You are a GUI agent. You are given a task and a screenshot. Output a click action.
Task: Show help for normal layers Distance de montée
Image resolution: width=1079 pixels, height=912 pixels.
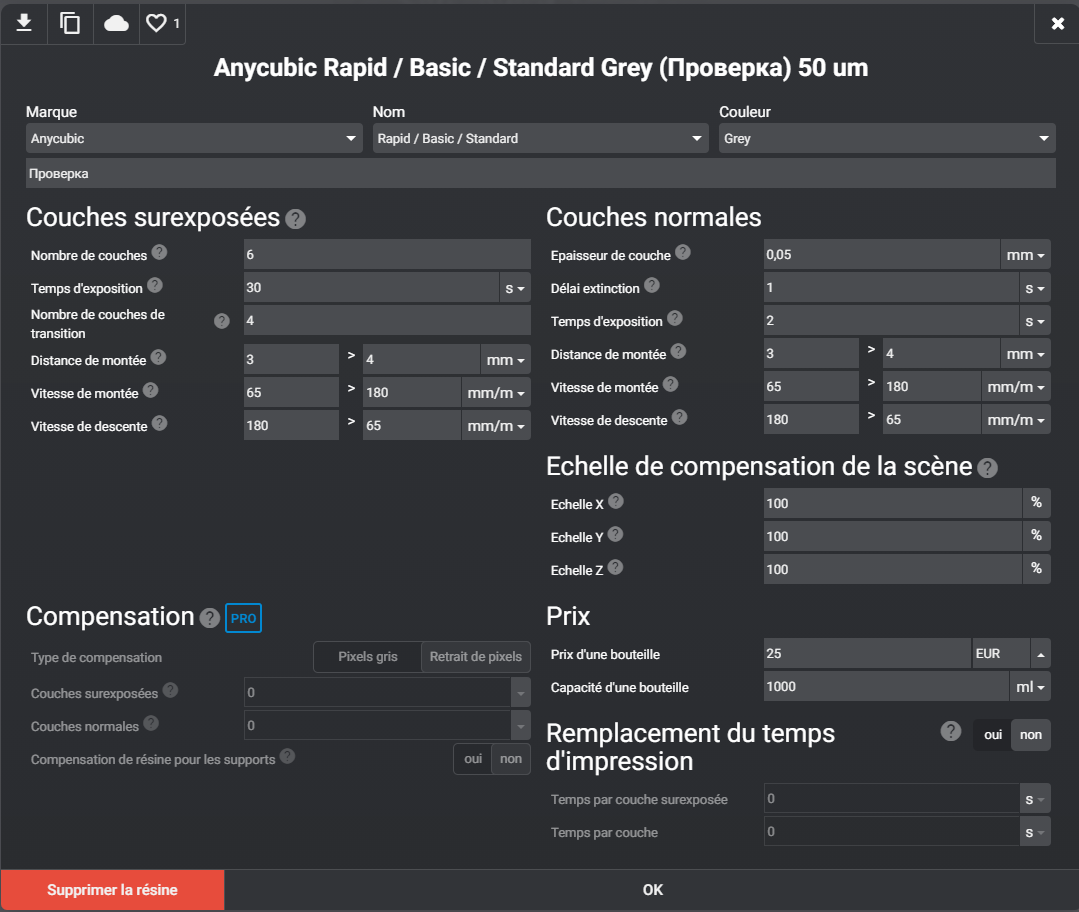(x=679, y=352)
